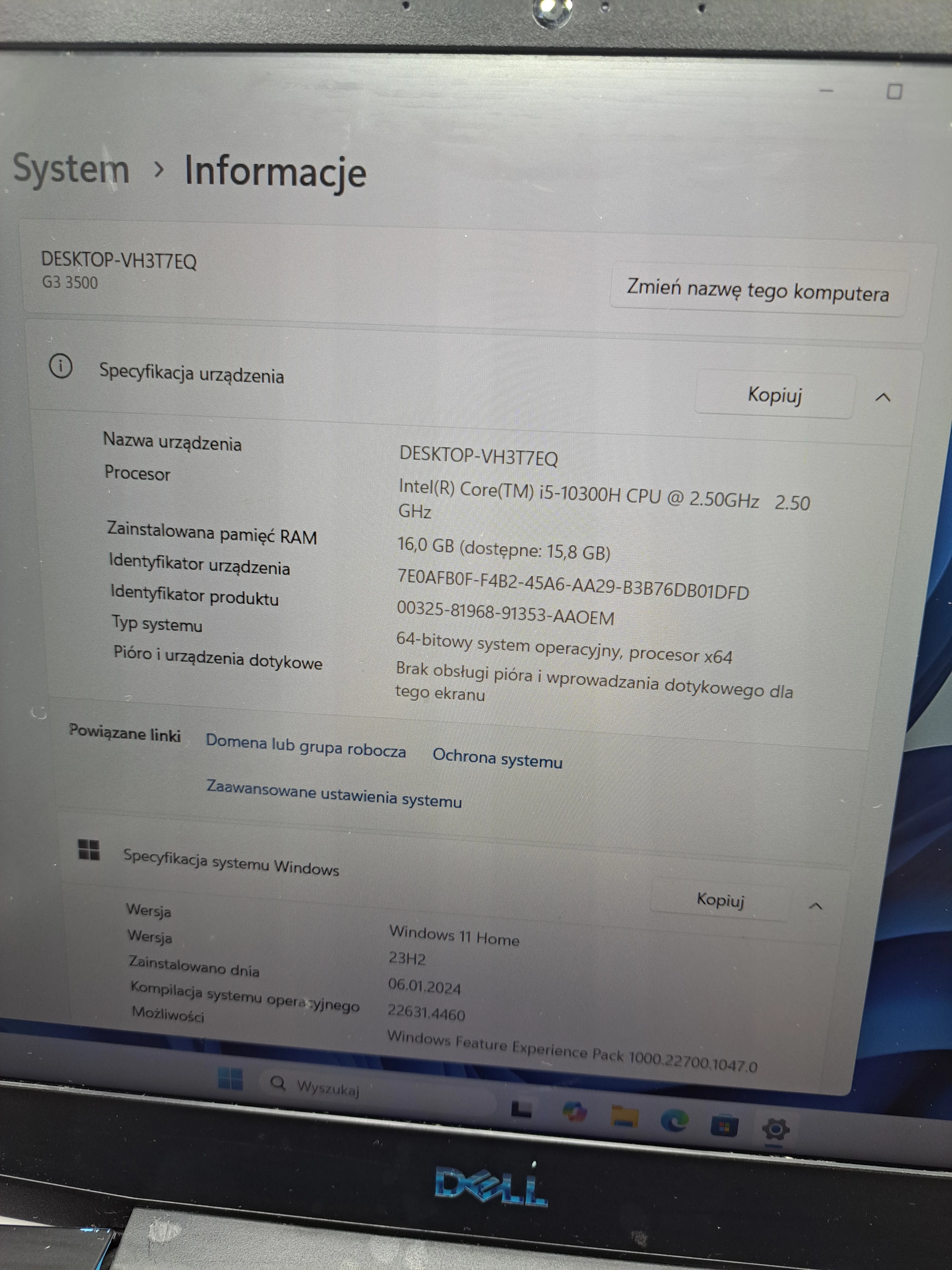Open File Explorer from the taskbar
The image size is (952, 1270).
[x=624, y=1117]
